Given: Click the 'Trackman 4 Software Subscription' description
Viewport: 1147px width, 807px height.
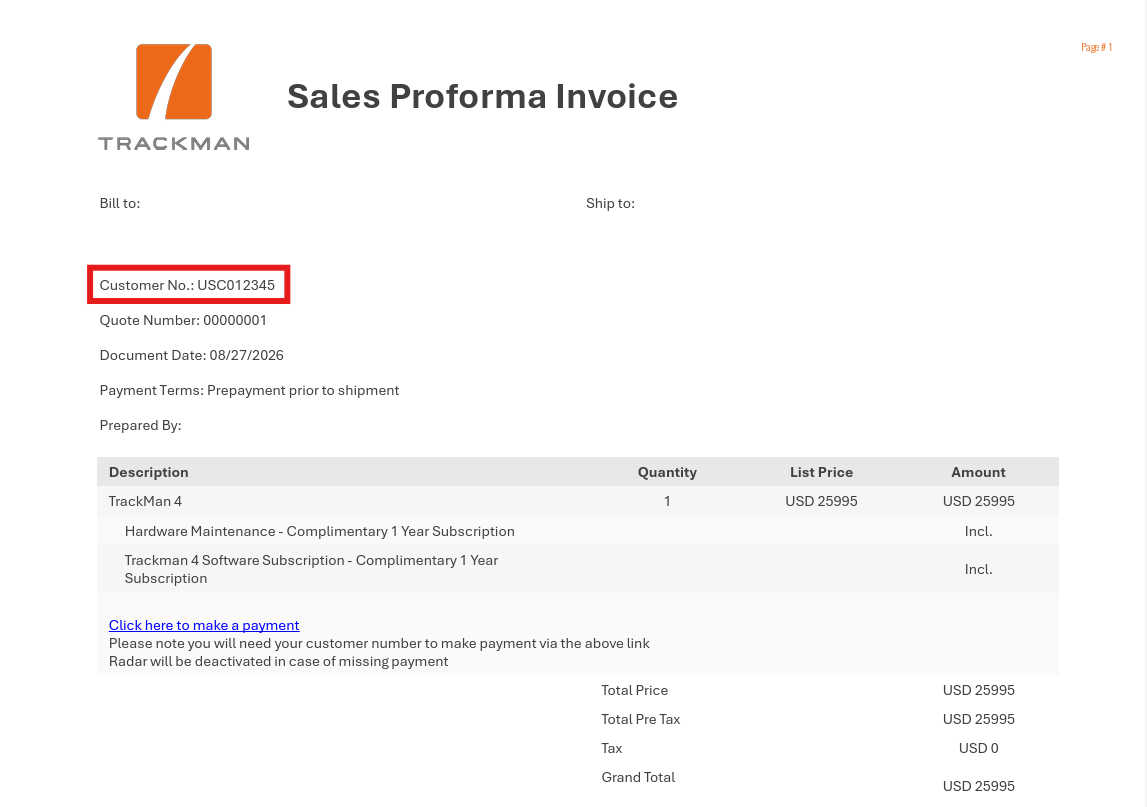Looking at the screenshot, I should [x=312, y=569].
